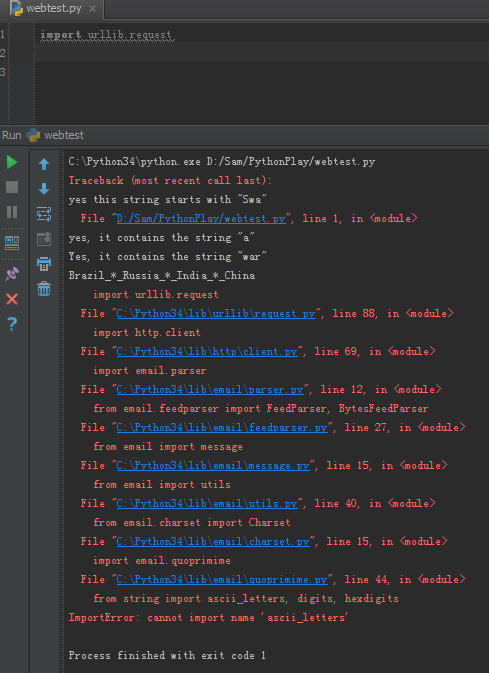Open help via the question mark icon

(x=12, y=324)
